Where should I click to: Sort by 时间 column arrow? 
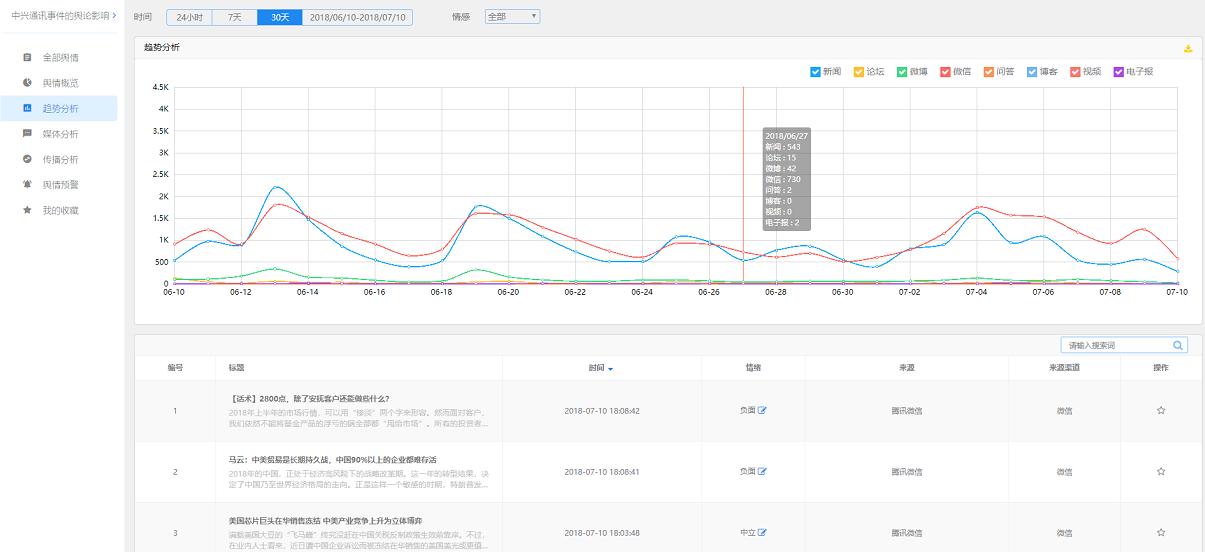[x=610, y=369]
